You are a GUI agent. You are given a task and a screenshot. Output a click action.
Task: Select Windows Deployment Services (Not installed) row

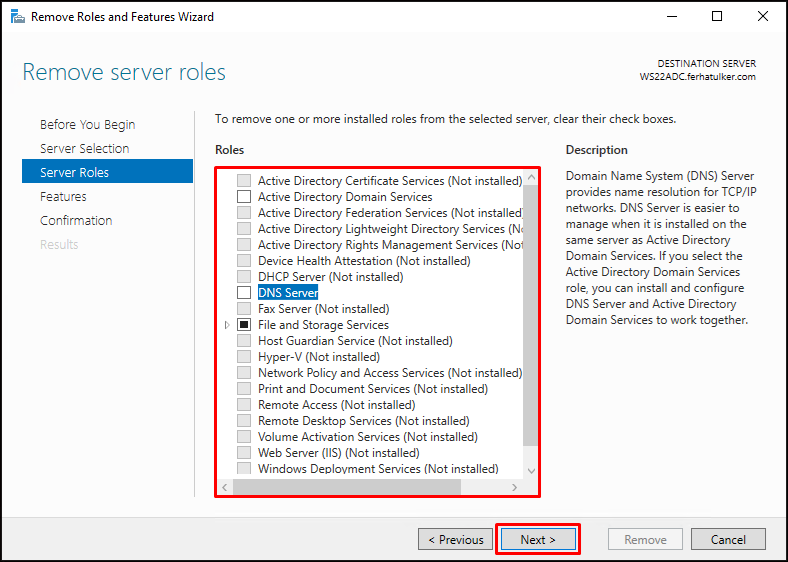tap(378, 469)
